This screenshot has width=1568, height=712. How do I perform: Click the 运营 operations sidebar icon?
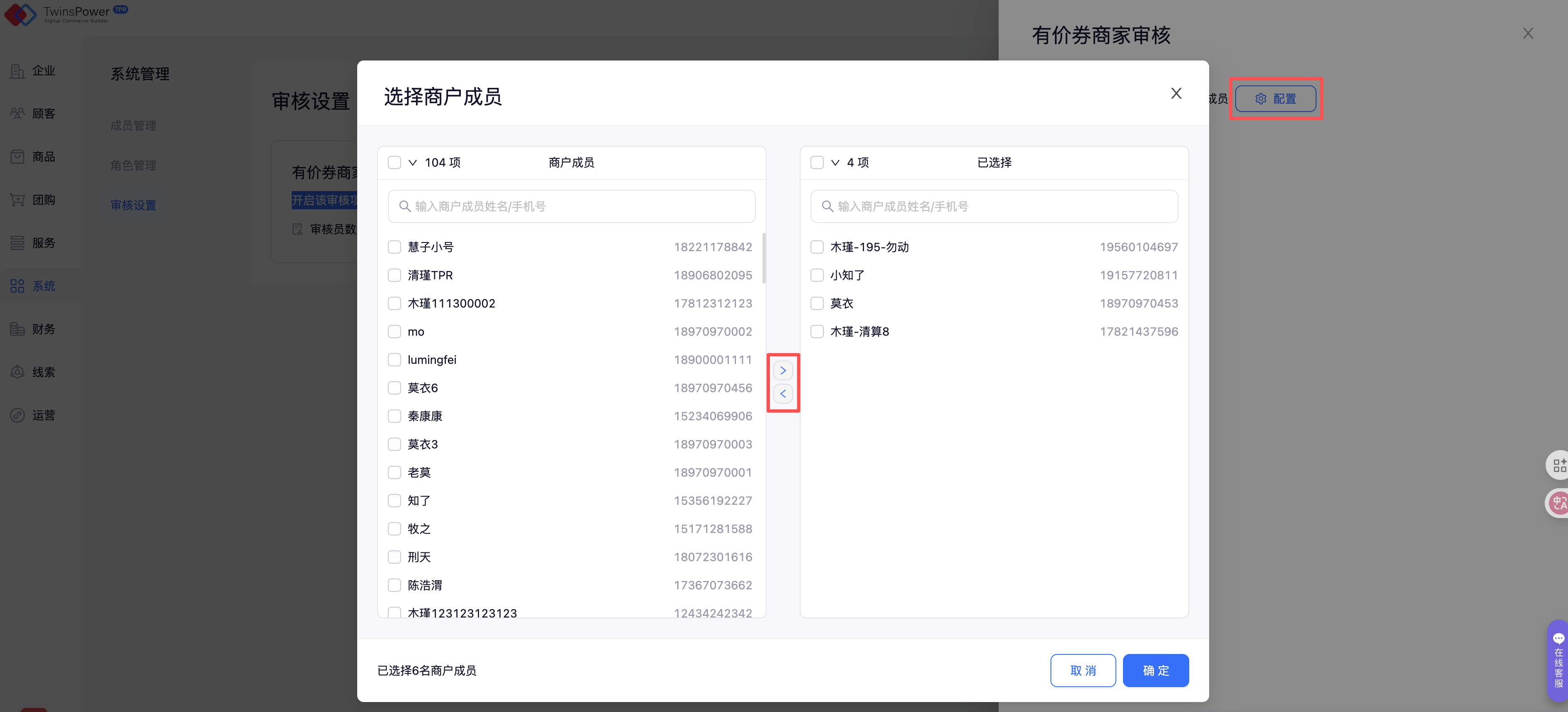coord(17,415)
